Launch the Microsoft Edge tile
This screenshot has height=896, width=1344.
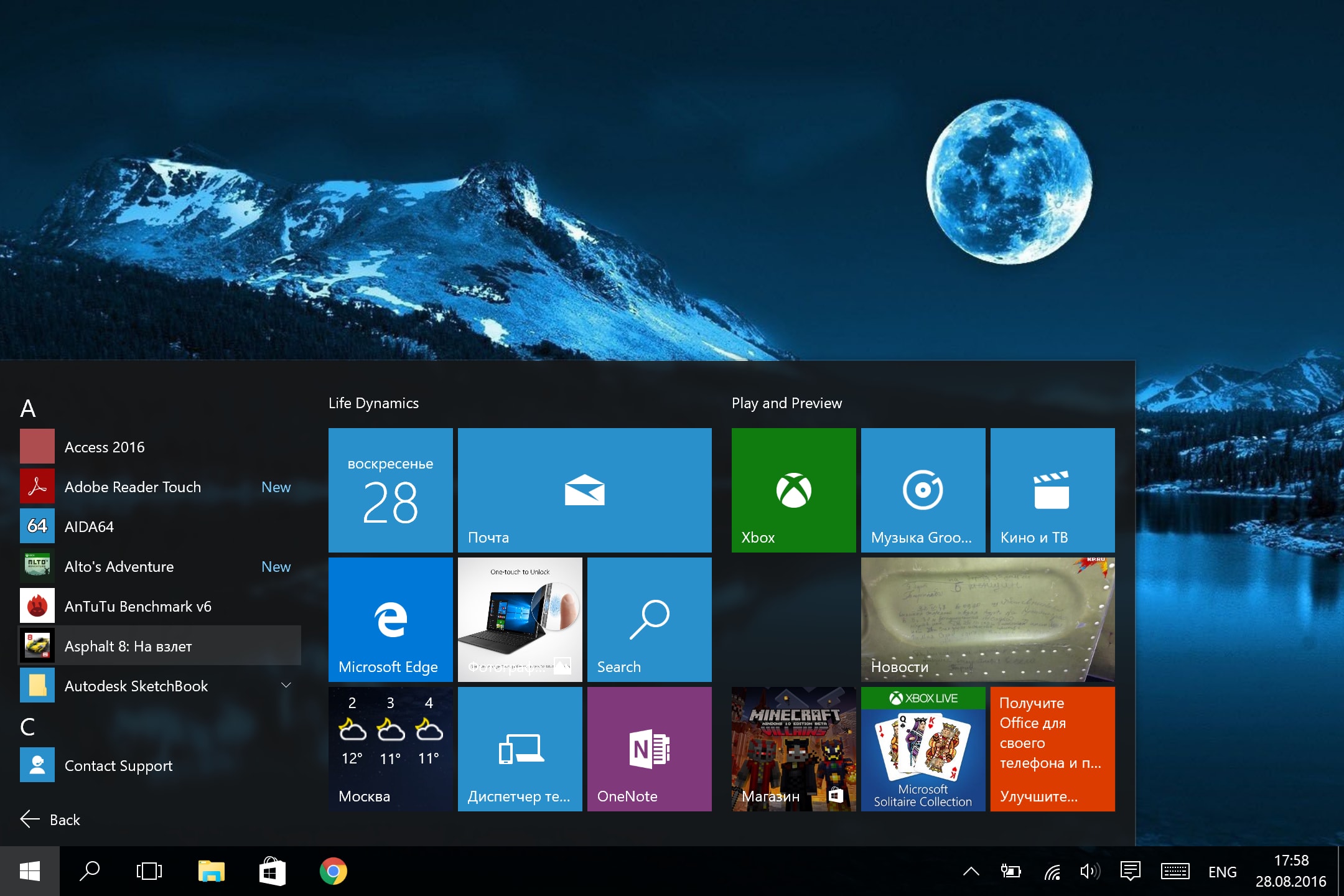[x=391, y=620]
